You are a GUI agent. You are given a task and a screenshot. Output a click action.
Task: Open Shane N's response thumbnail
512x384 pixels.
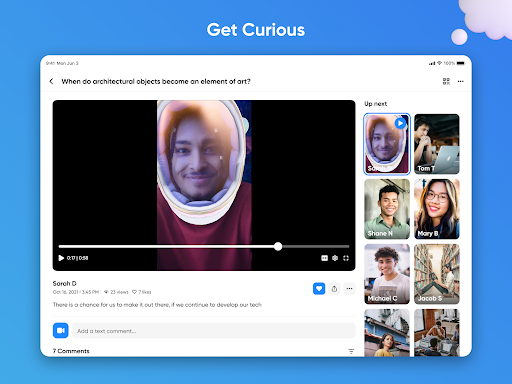point(387,209)
